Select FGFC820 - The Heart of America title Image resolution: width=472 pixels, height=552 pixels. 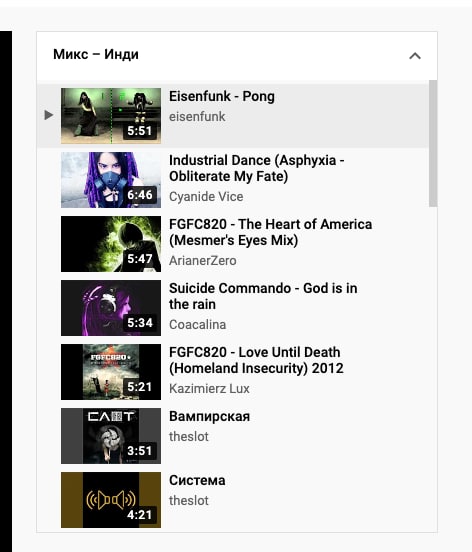click(x=270, y=232)
